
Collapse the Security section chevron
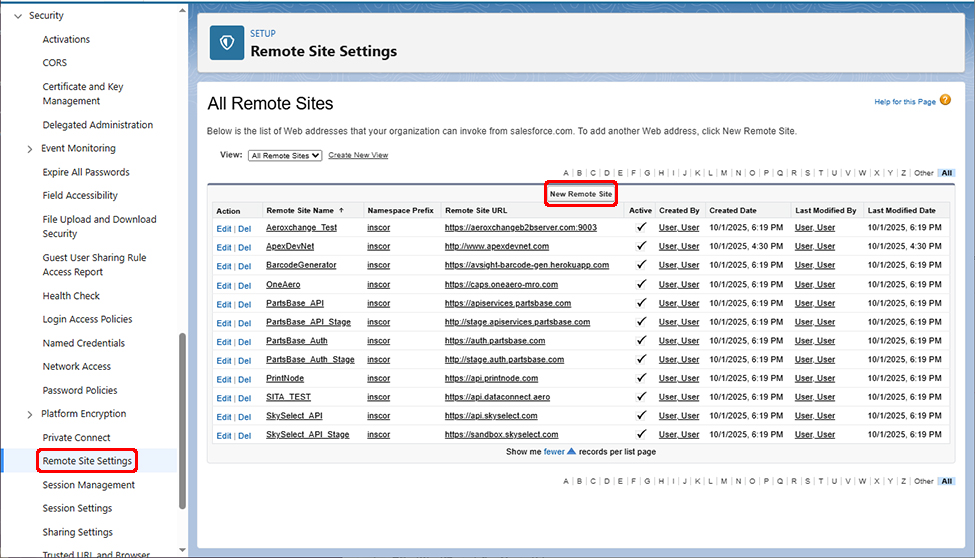18,16
